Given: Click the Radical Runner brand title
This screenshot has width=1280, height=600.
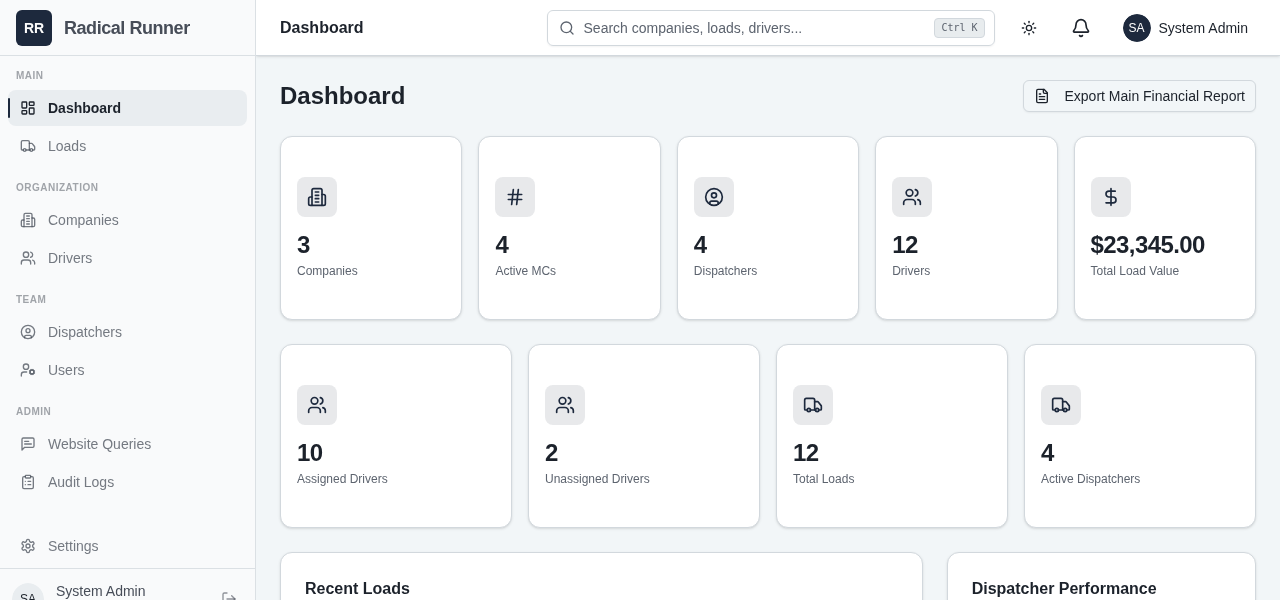Looking at the screenshot, I should (127, 28).
